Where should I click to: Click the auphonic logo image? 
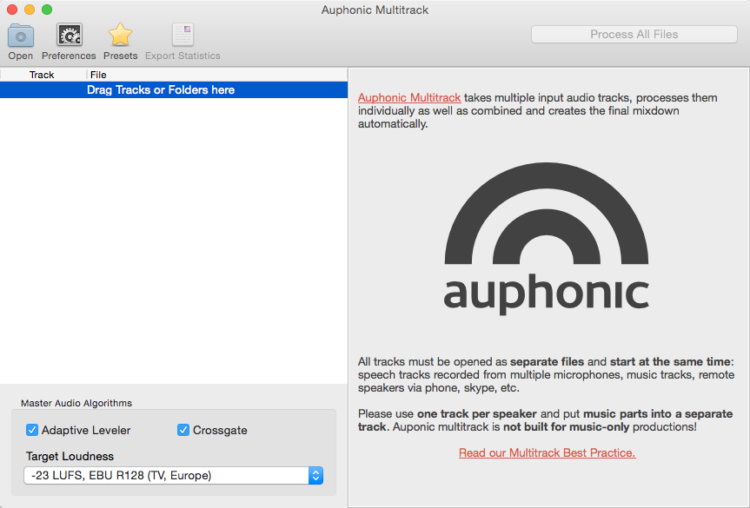click(x=547, y=238)
